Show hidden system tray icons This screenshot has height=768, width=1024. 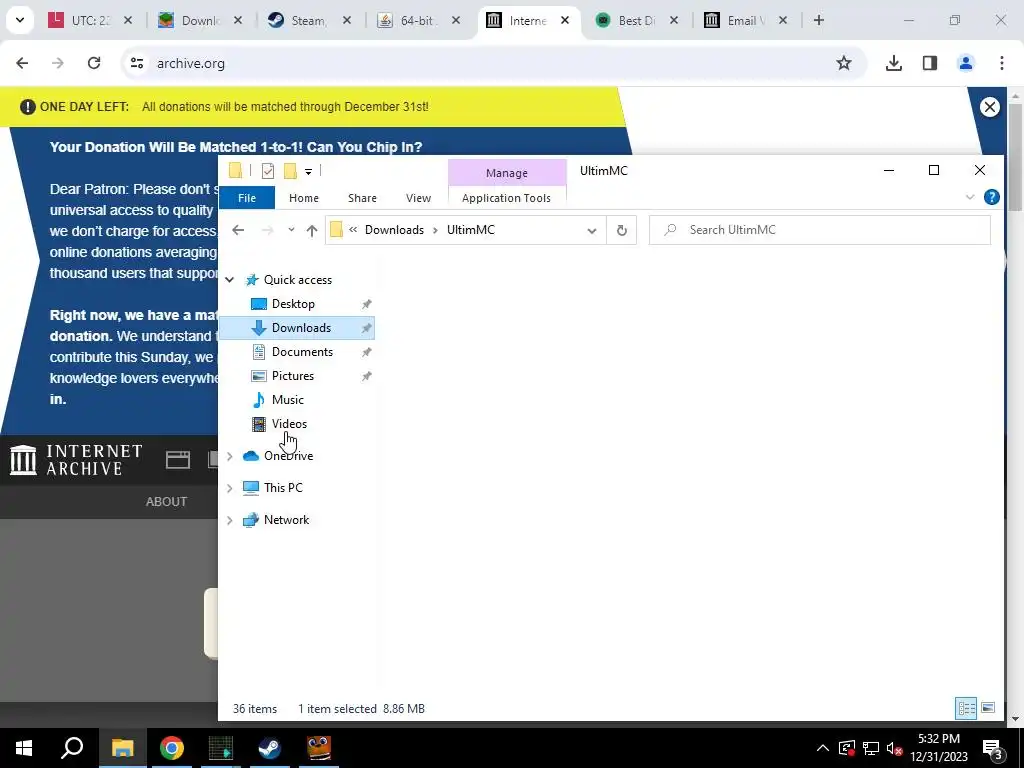click(823, 748)
